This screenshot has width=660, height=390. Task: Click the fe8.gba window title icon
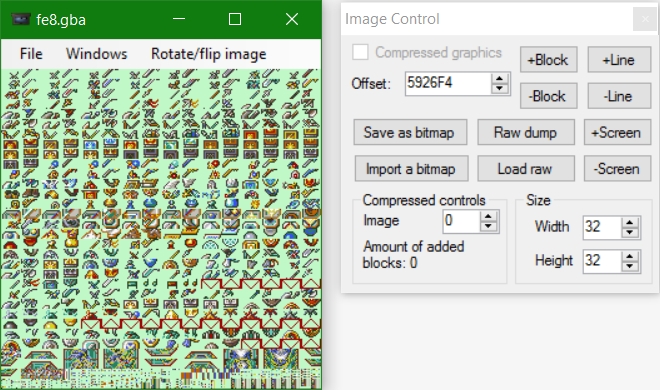(20, 19)
